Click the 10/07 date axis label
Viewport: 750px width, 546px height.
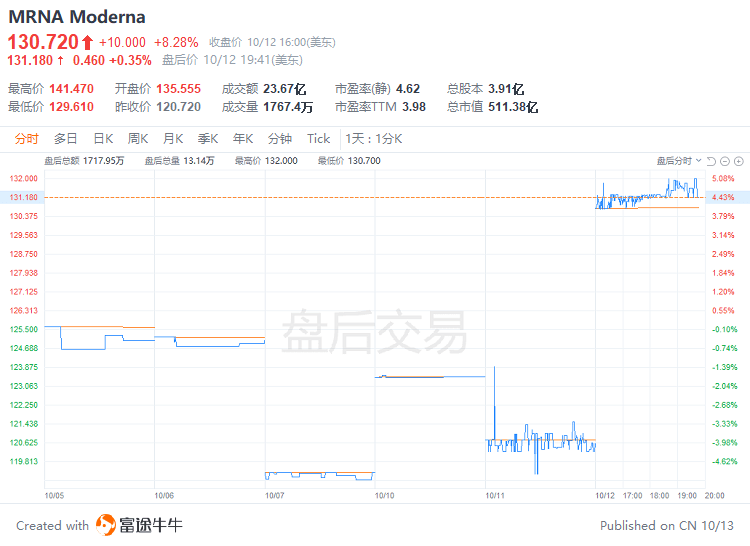[x=275, y=495]
